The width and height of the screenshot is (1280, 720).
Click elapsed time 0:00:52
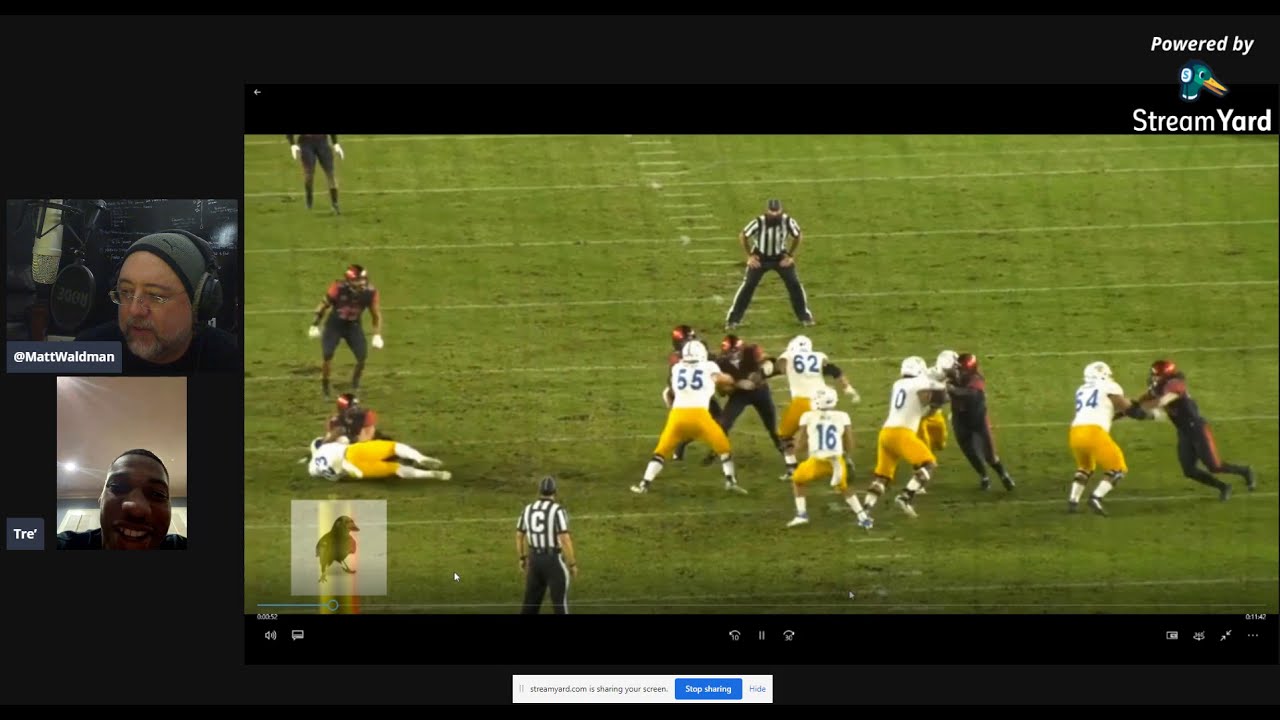pos(267,617)
